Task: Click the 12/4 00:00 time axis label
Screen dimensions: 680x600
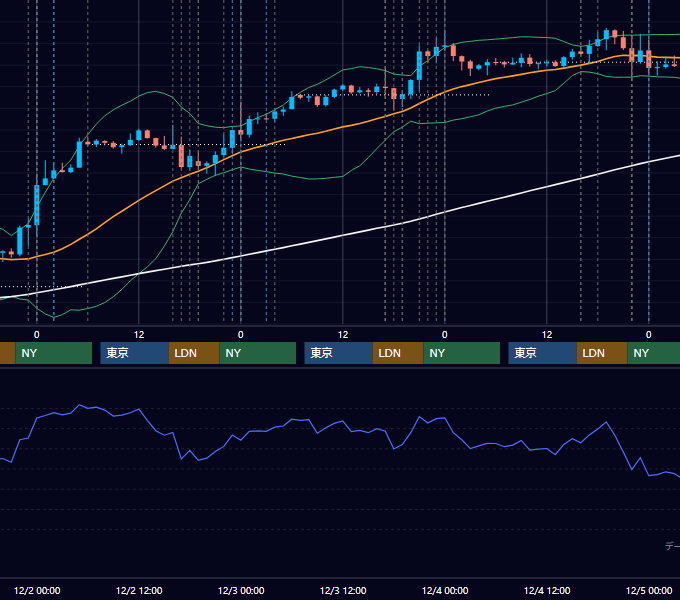Action: [x=445, y=590]
